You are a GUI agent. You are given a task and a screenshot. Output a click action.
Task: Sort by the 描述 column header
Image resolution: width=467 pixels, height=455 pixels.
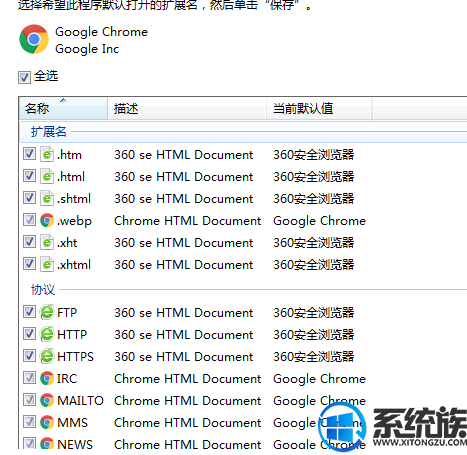187,108
